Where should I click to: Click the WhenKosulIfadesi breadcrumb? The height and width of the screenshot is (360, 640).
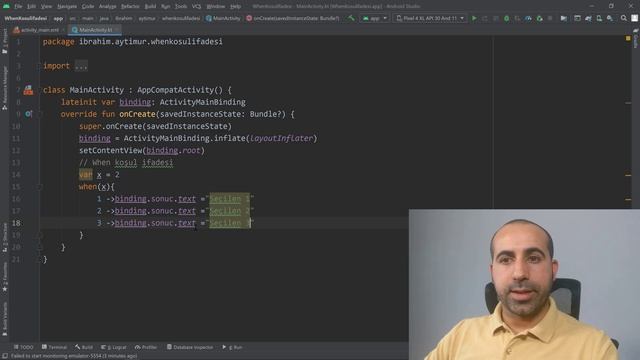[26, 18]
